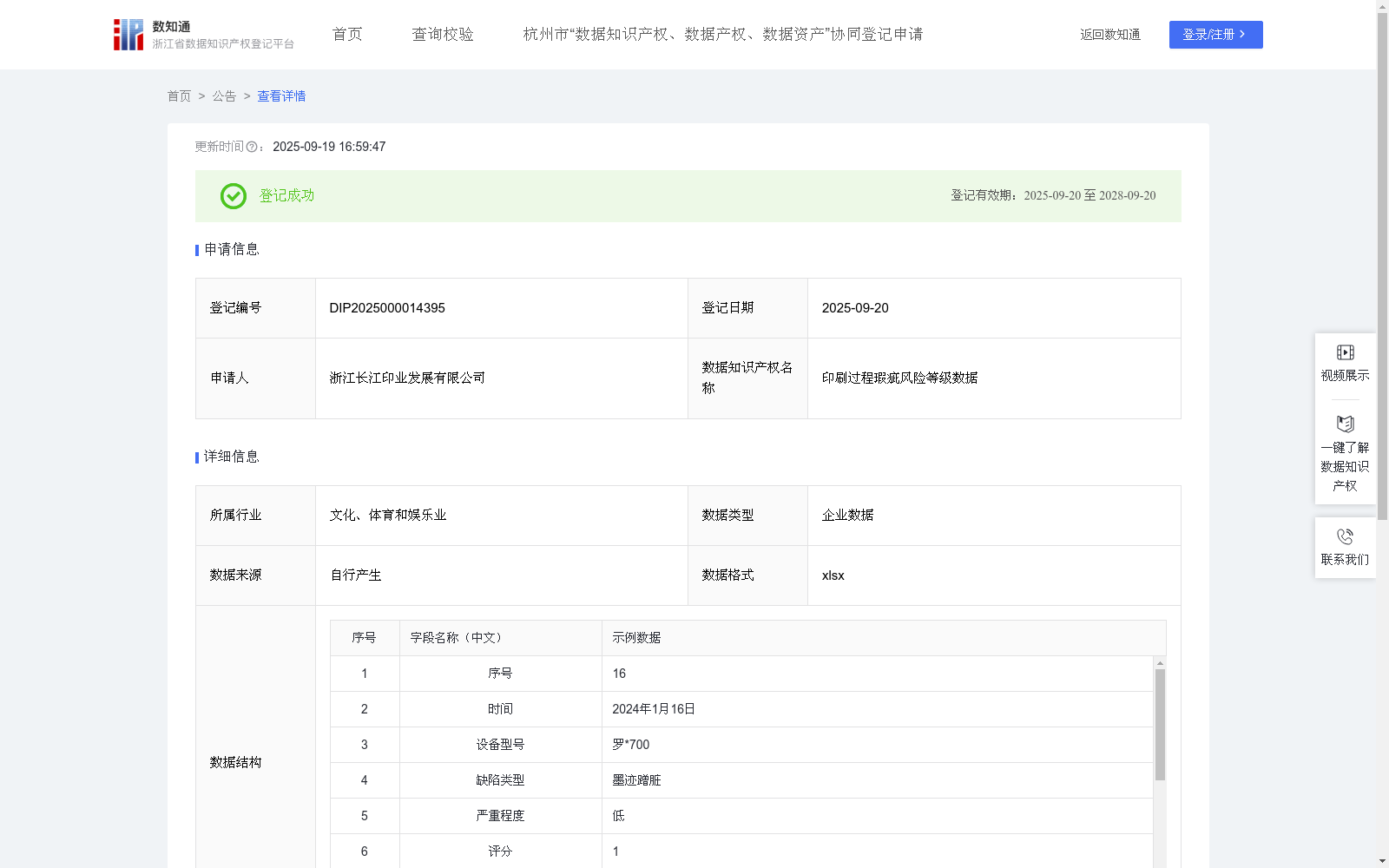Click 企业数据 data type value

[x=848, y=516]
